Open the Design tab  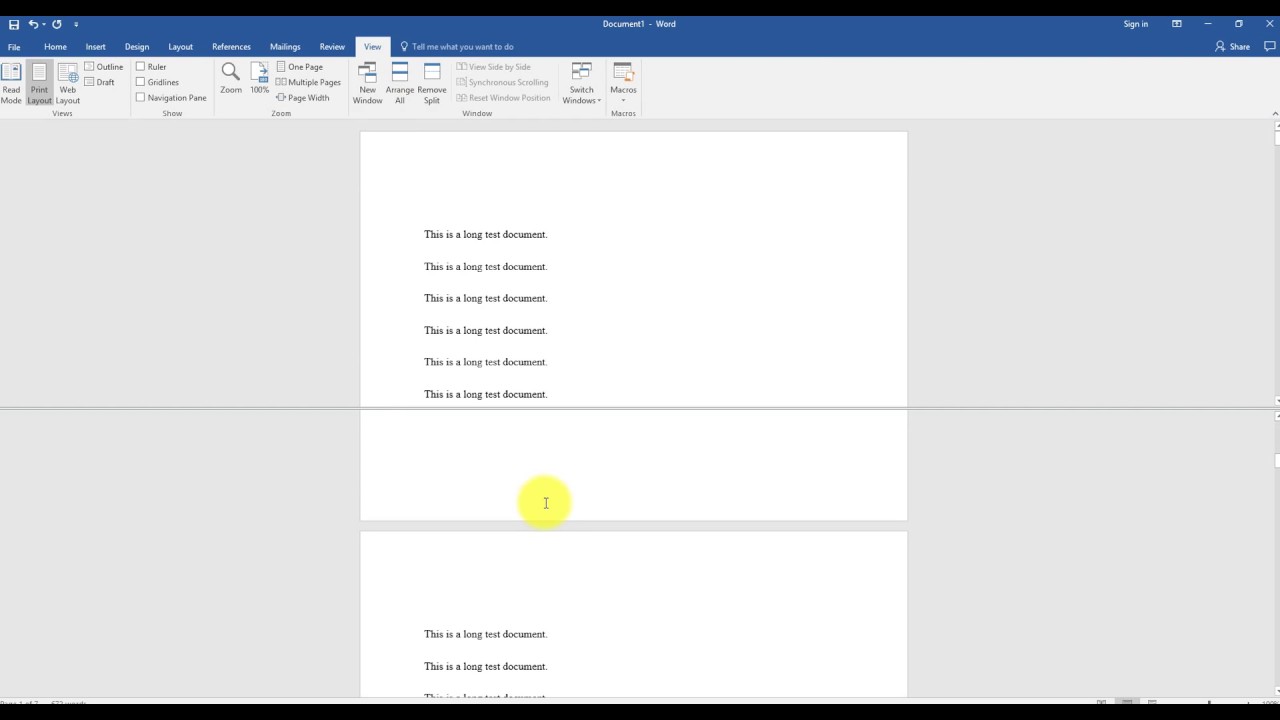(x=137, y=47)
